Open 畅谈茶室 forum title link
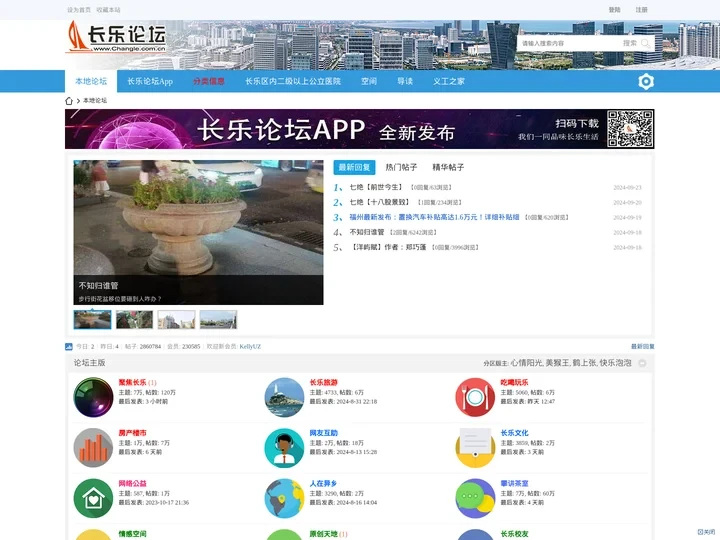The image size is (720, 540). pyautogui.click(x=514, y=484)
